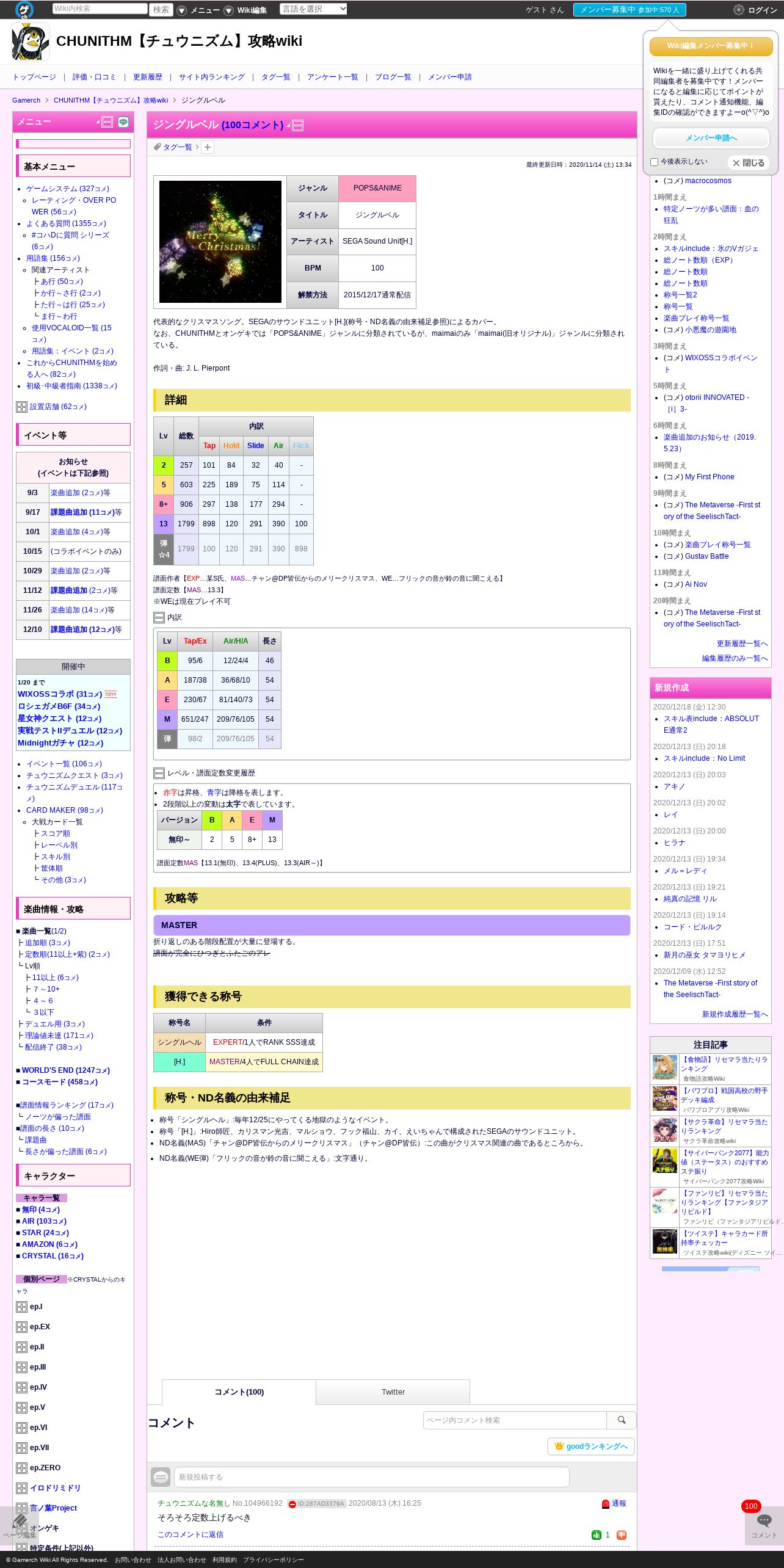
Task: Open ブログ一覧 in the navigation bar
Action: pyautogui.click(x=393, y=78)
